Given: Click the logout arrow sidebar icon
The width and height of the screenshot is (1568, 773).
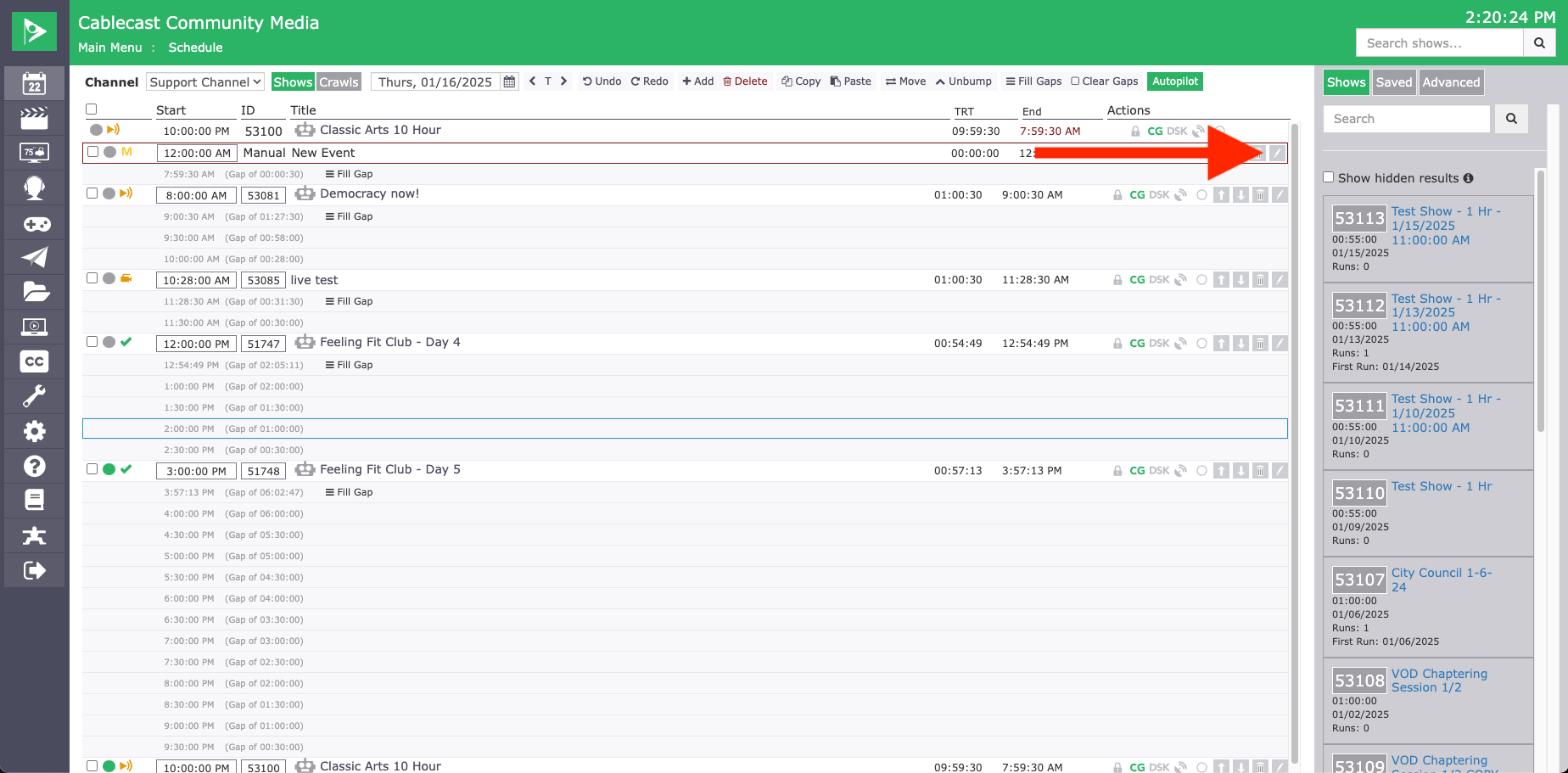Looking at the screenshot, I should click(x=34, y=570).
